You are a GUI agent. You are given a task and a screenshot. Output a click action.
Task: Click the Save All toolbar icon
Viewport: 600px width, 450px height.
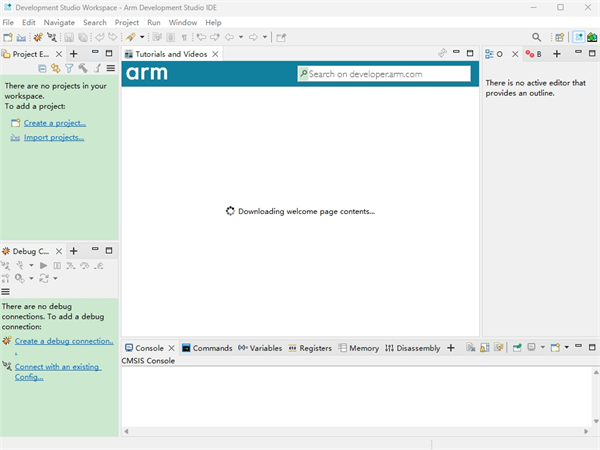(83, 38)
